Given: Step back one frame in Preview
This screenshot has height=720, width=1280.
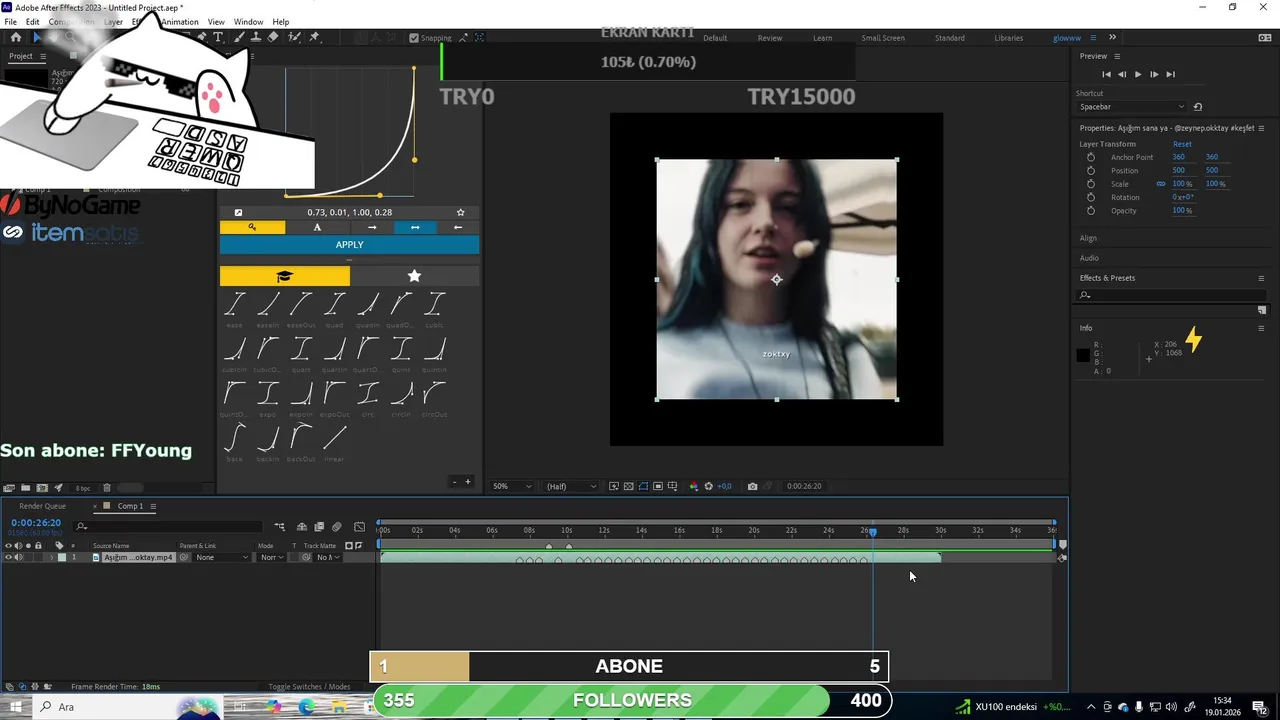Looking at the screenshot, I should pos(1122,74).
